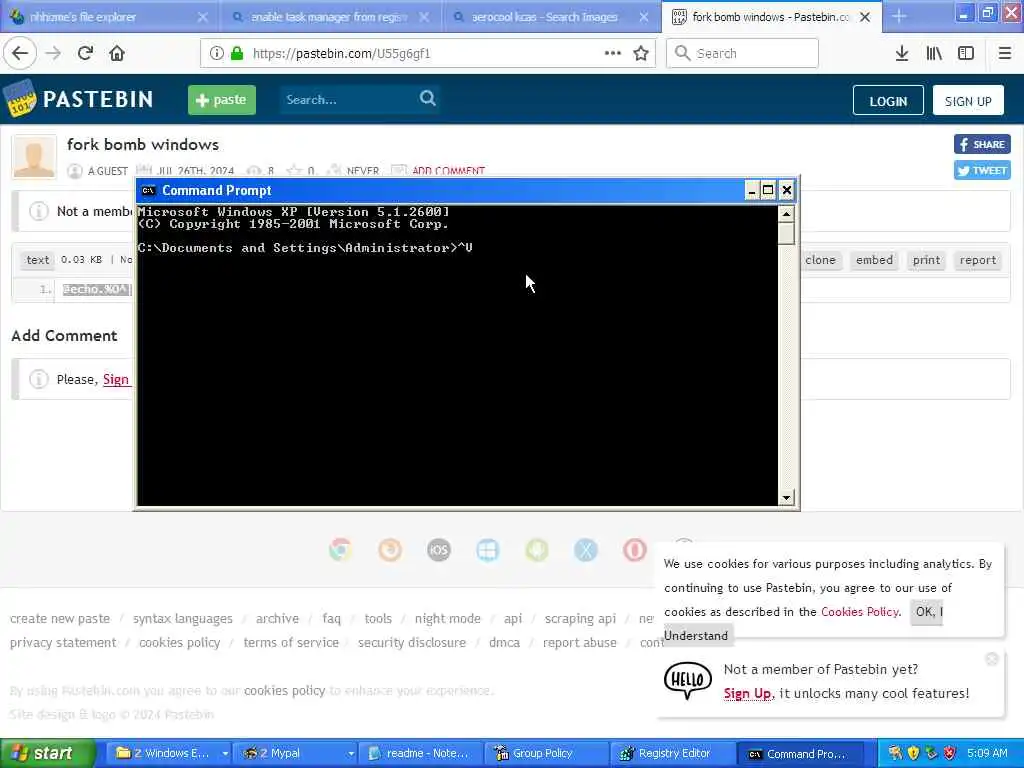Screen dimensions: 1024x768
Task: Switch to Registry Editor taskbar item
Action: (x=671, y=754)
